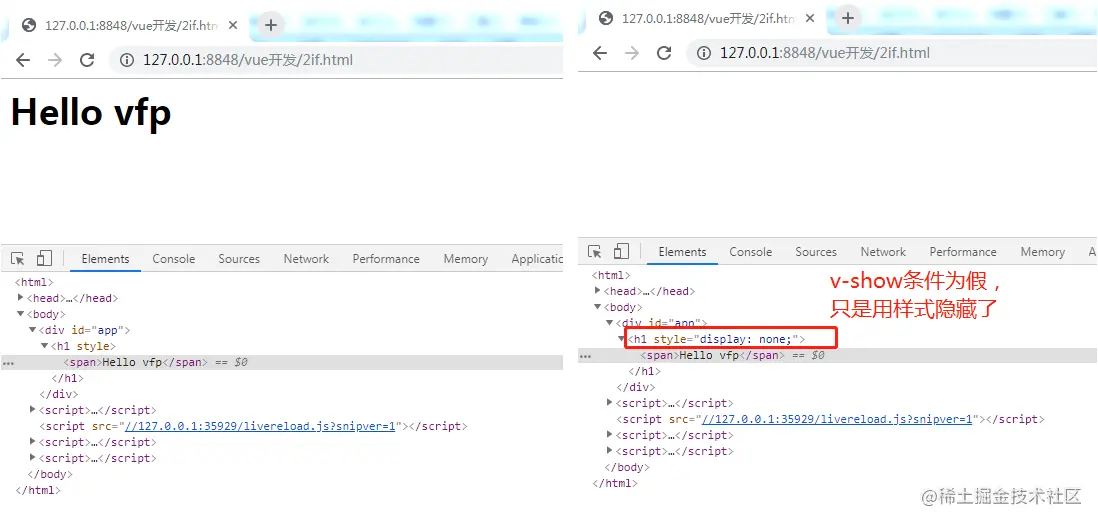Click forward arrow in right browser window
The width and height of the screenshot is (1098, 523).
point(632,53)
